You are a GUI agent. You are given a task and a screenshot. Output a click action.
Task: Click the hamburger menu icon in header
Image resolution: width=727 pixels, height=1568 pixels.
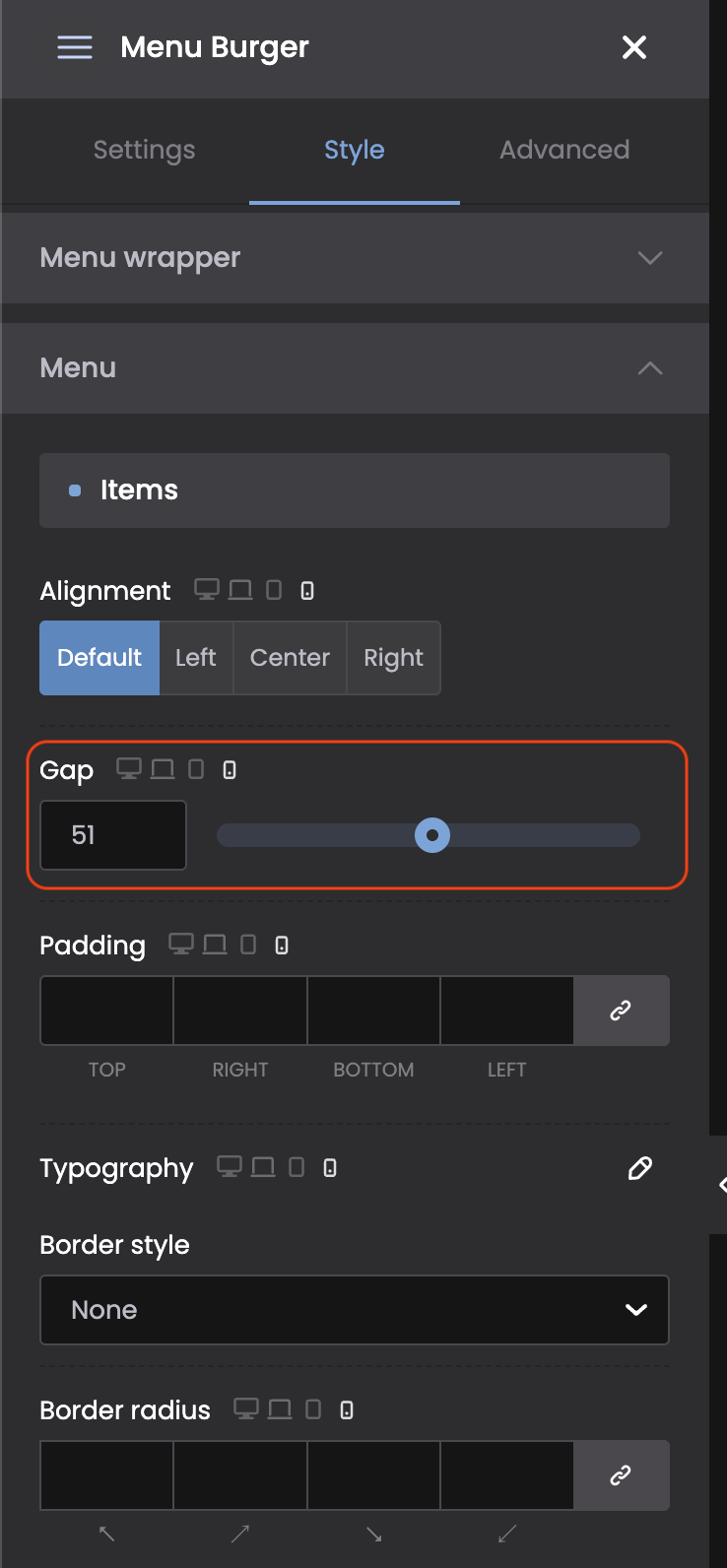pyautogui.click(x=75, y=47)
